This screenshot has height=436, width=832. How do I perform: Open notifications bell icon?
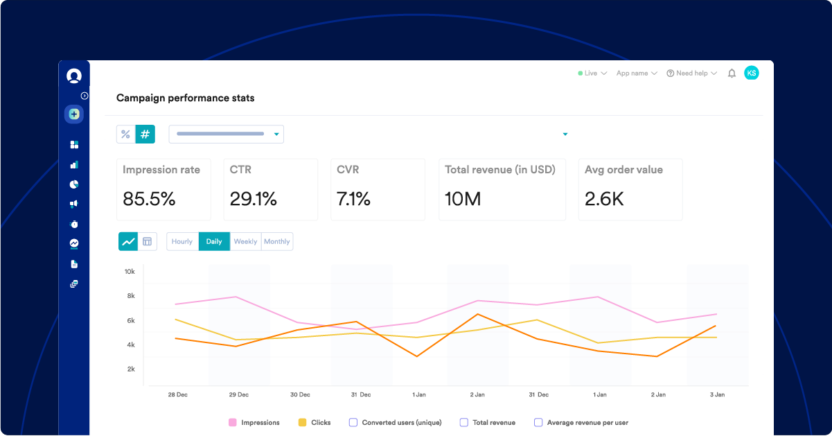[x=732, y=74]
